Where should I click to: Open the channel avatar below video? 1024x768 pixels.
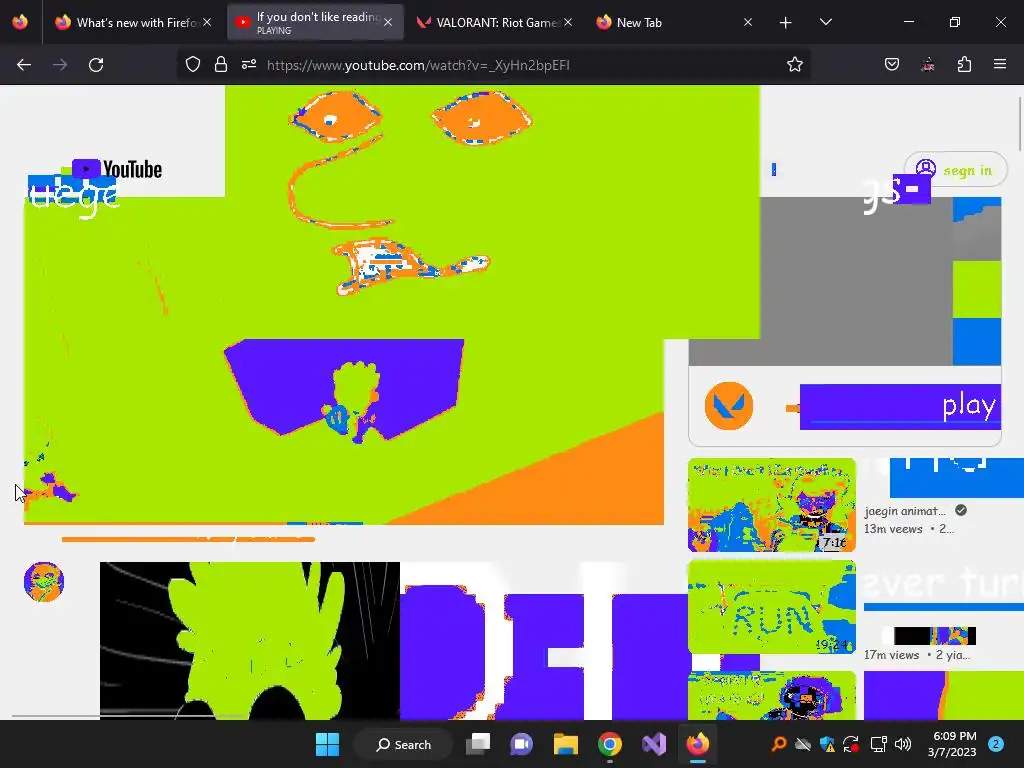tap(44, 582)
